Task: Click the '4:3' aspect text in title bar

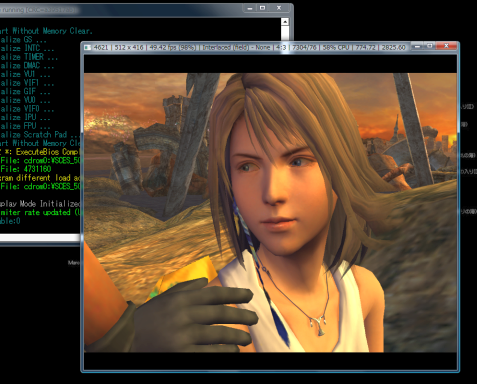Action: pyautogui.click(x=281, y=48)
